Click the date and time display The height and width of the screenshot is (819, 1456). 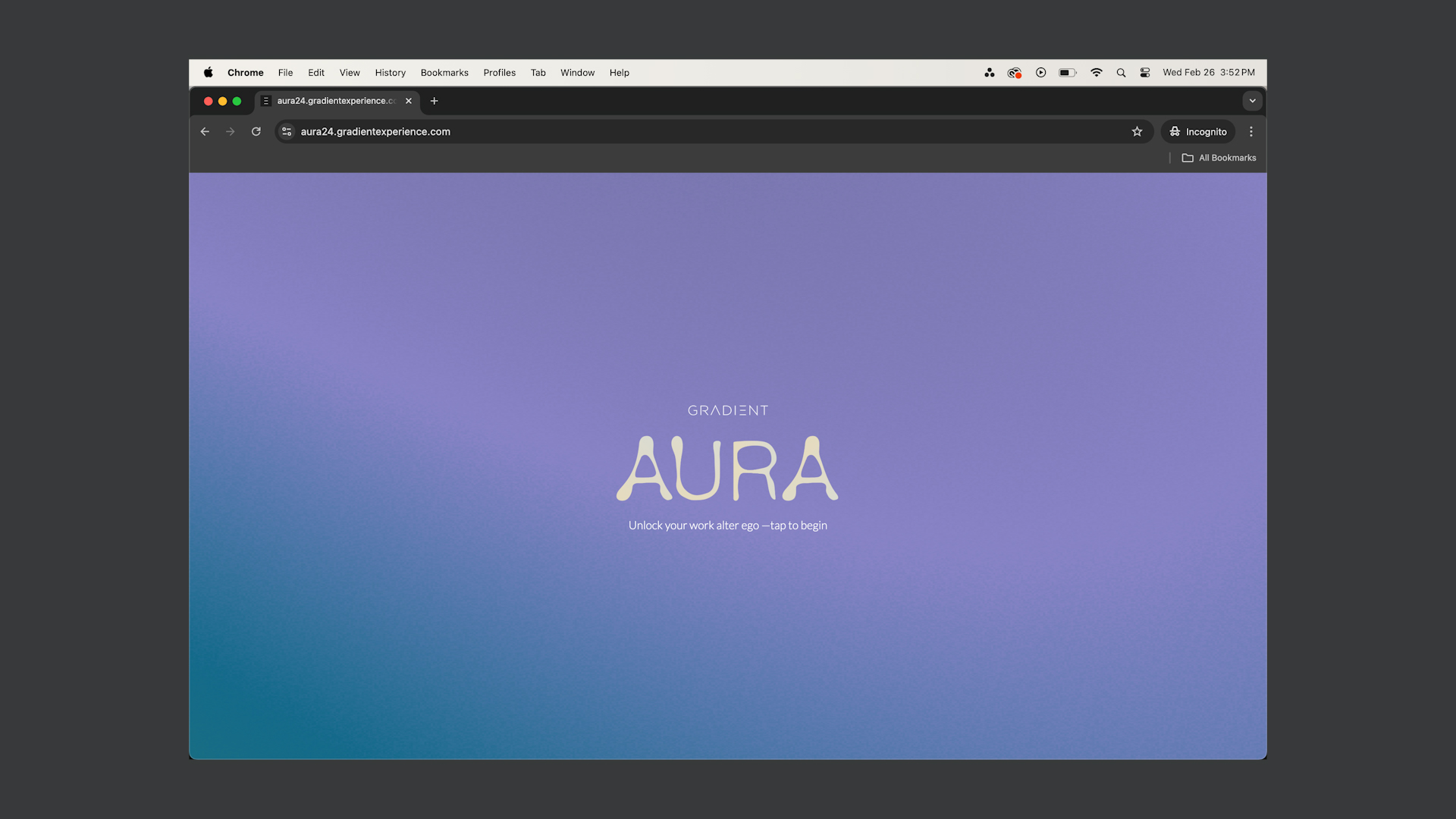pyautogui.click(x=1209, y=73)
